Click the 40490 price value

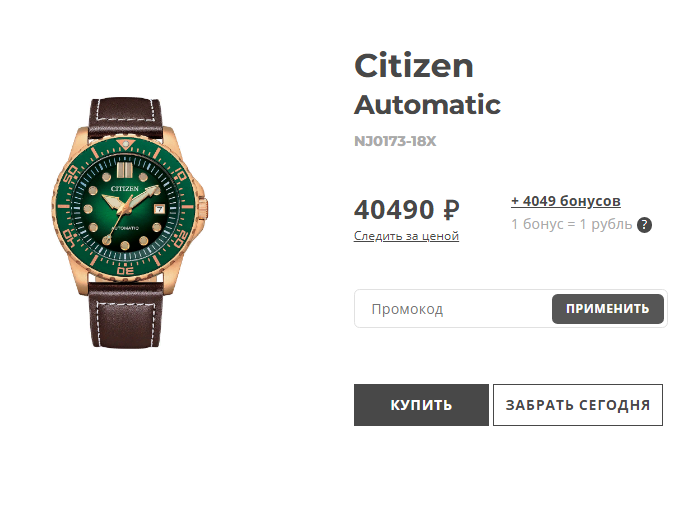(x=394, y=210)
